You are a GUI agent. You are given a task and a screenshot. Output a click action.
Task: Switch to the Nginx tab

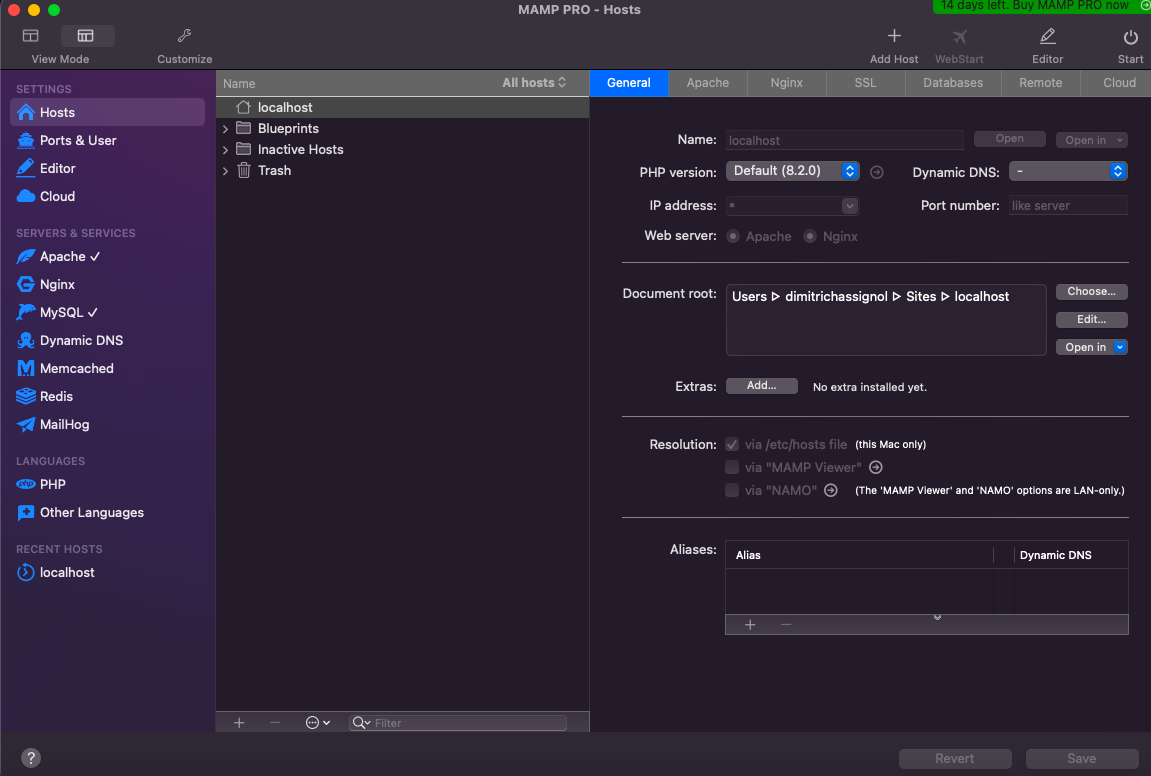click(x=787, y=83)
